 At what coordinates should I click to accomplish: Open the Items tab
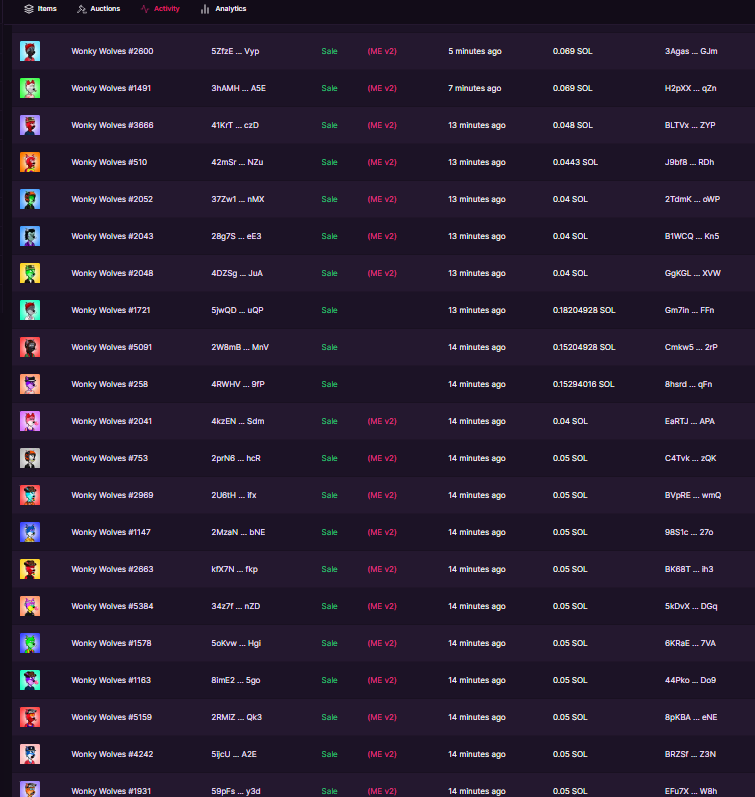point(41,9)
